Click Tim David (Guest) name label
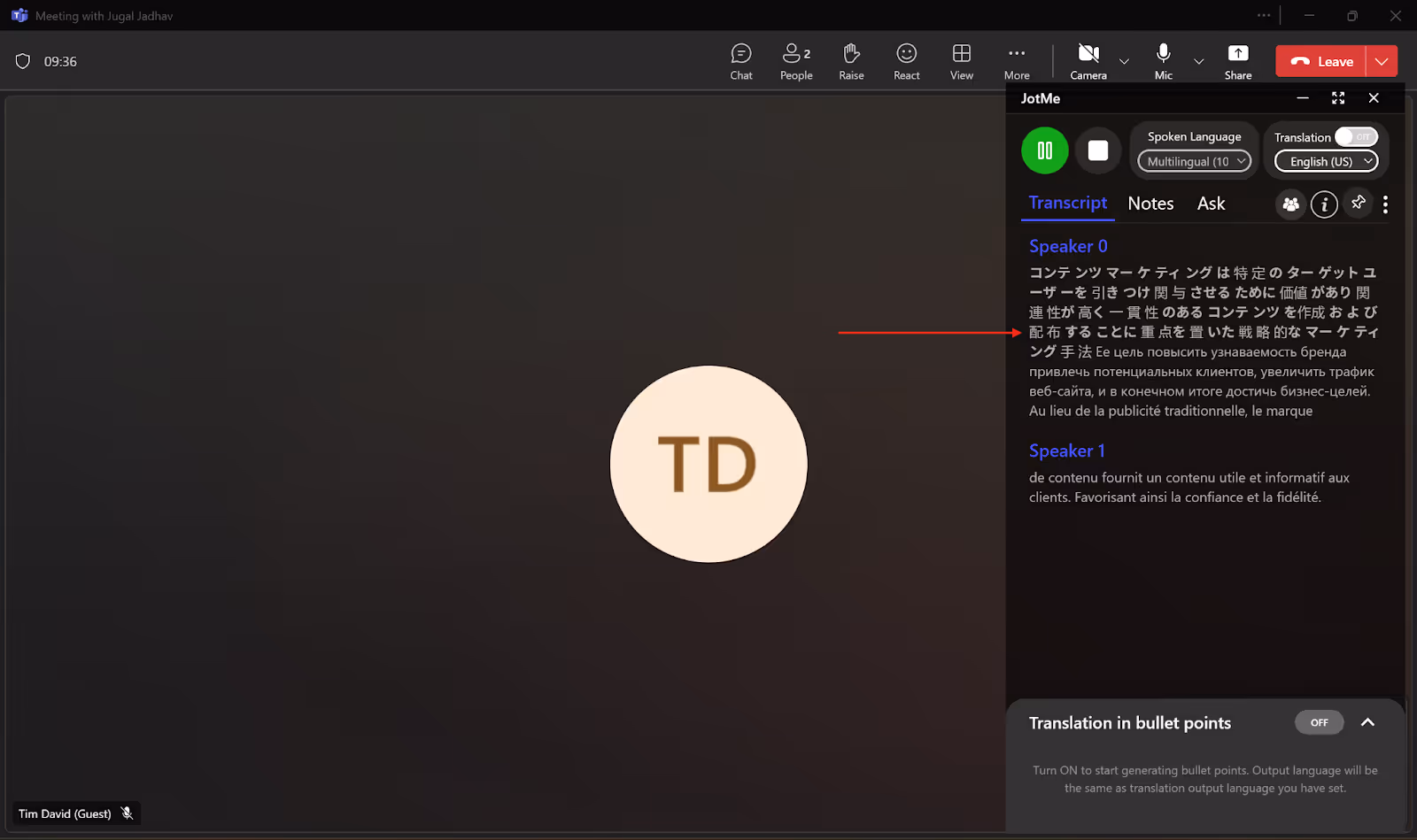The width and height of the screenshot is (1417, 840). coord(65,813)
